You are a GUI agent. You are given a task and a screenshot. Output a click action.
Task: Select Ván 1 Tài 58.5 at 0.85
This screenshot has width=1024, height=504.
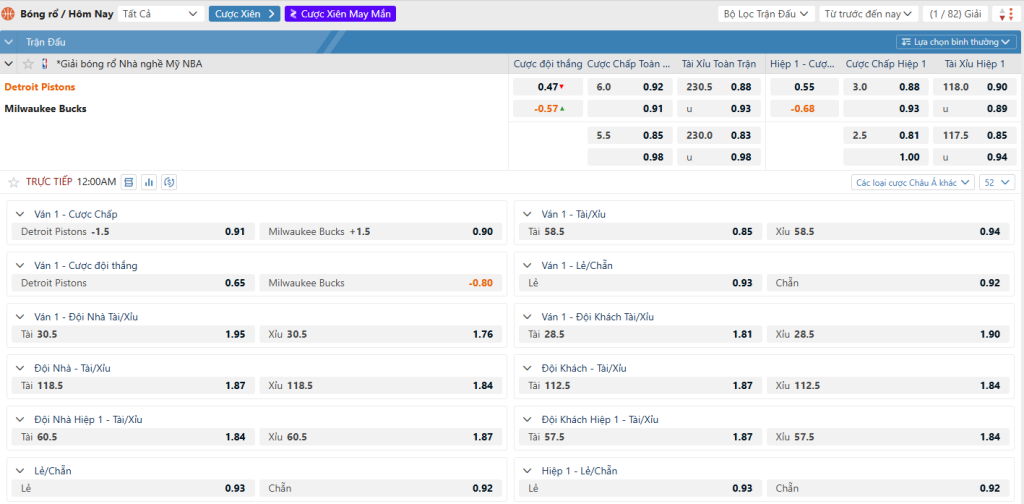641,231
